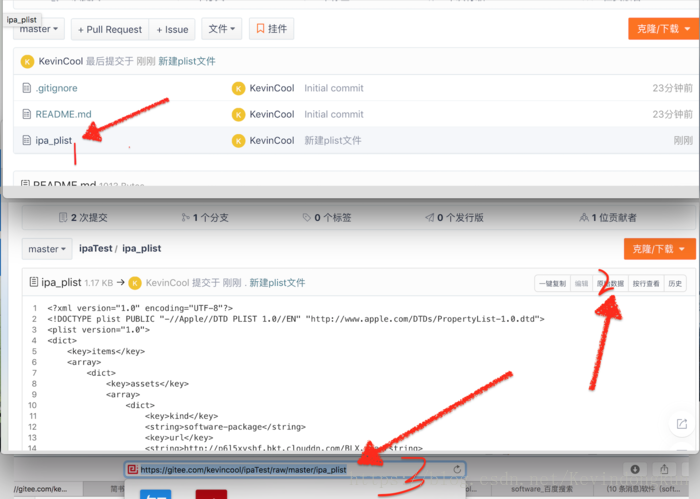Click the 编辑 edit button

581,283
